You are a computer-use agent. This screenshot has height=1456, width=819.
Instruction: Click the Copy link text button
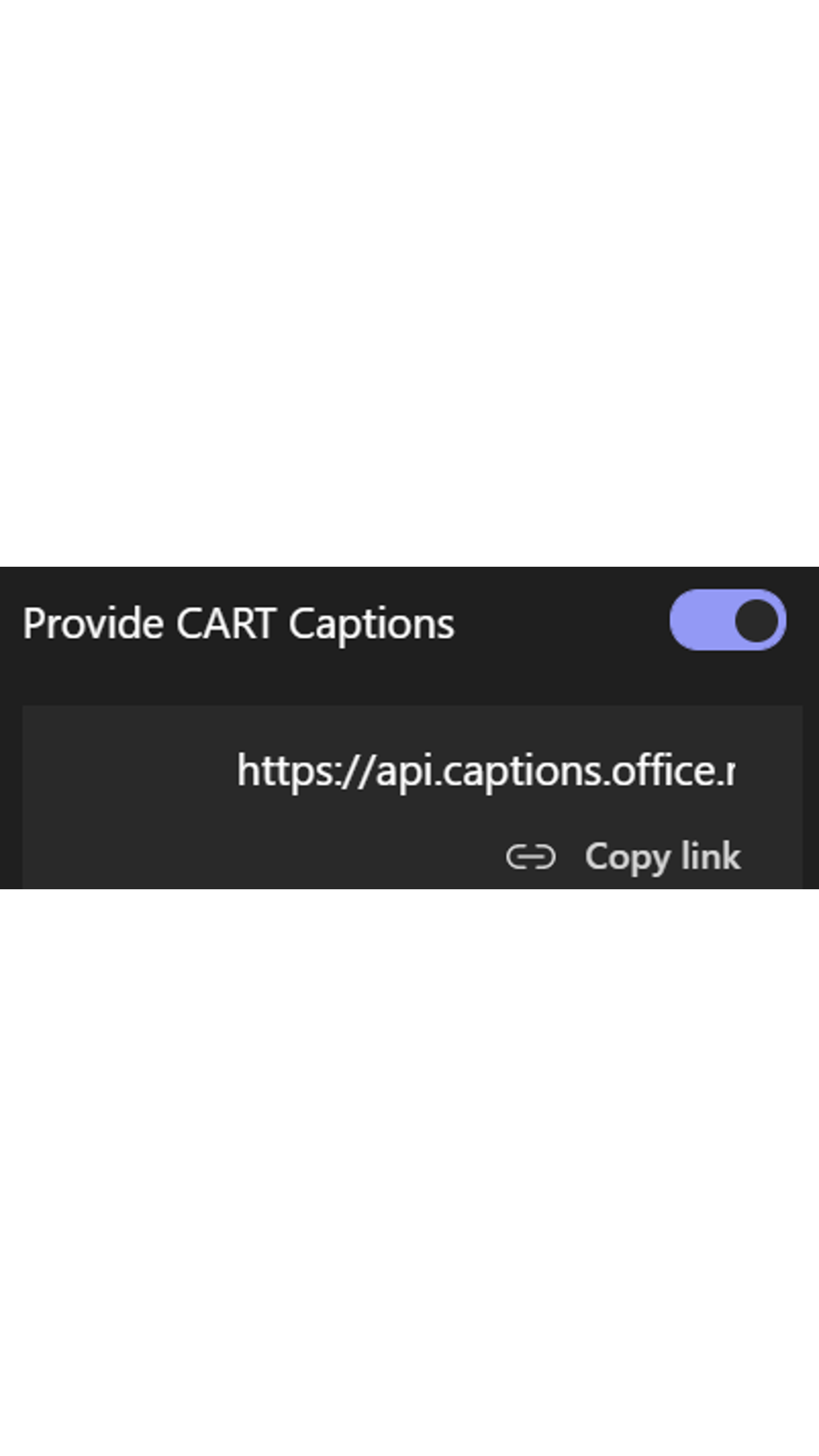click(662, 857)
